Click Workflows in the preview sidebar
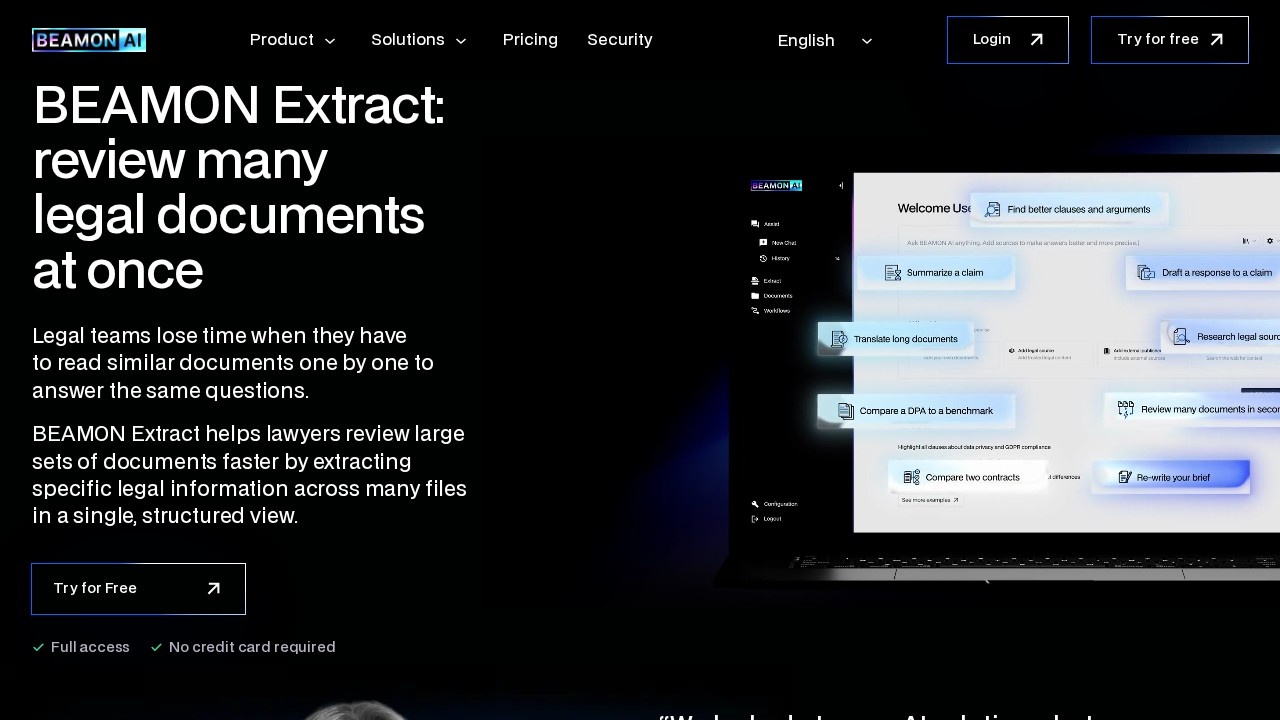Image resolution: width=1280 pixels, height=720 pixels. point(771,311)
